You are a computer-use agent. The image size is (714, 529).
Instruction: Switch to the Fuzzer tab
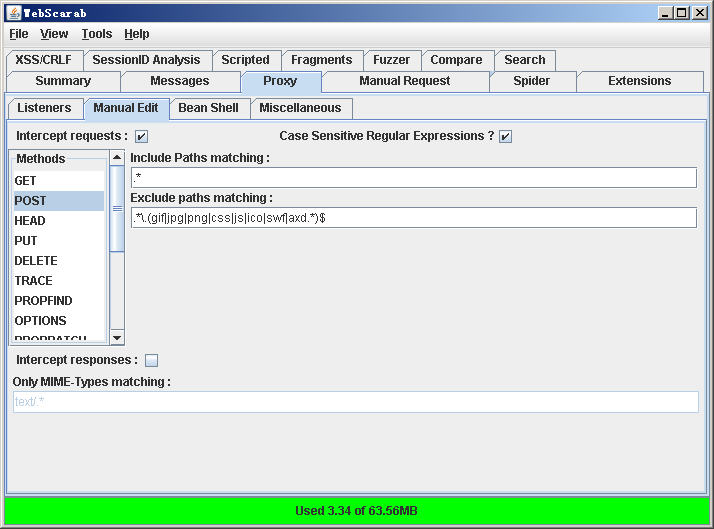(392, 60)
